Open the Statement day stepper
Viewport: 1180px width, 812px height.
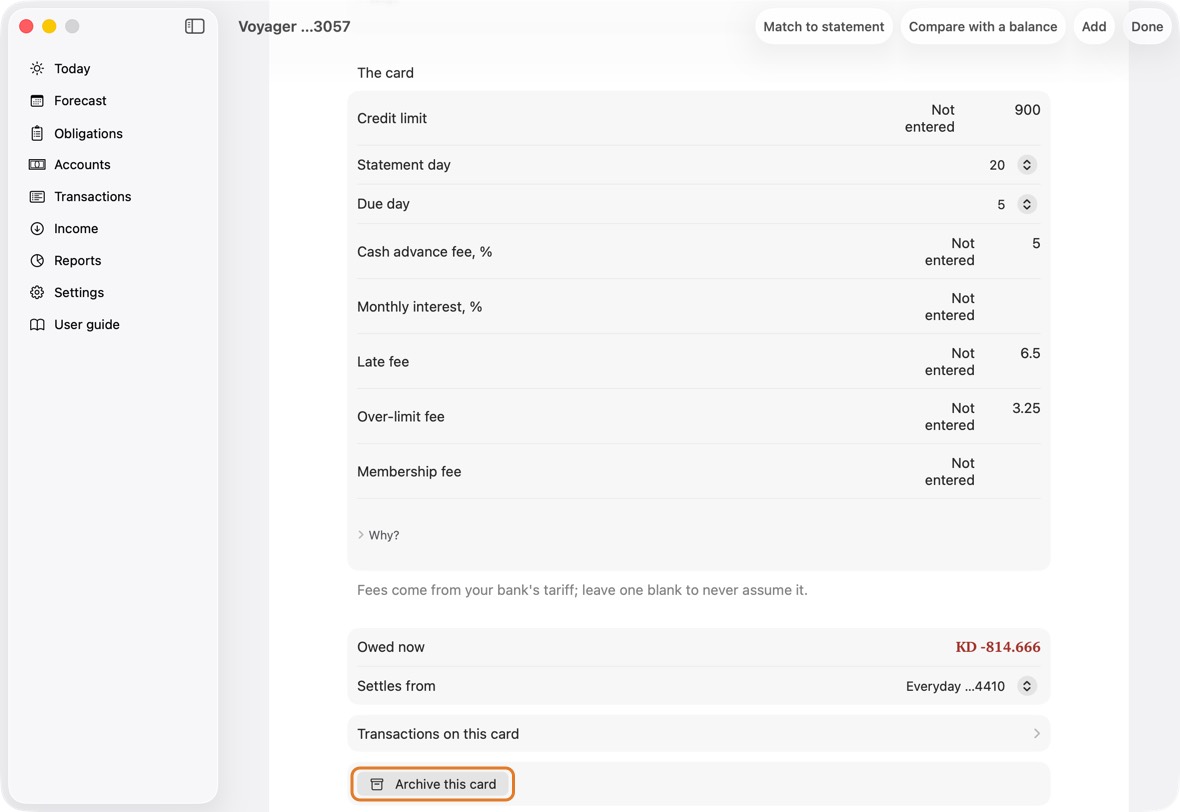coord(1026,165)
